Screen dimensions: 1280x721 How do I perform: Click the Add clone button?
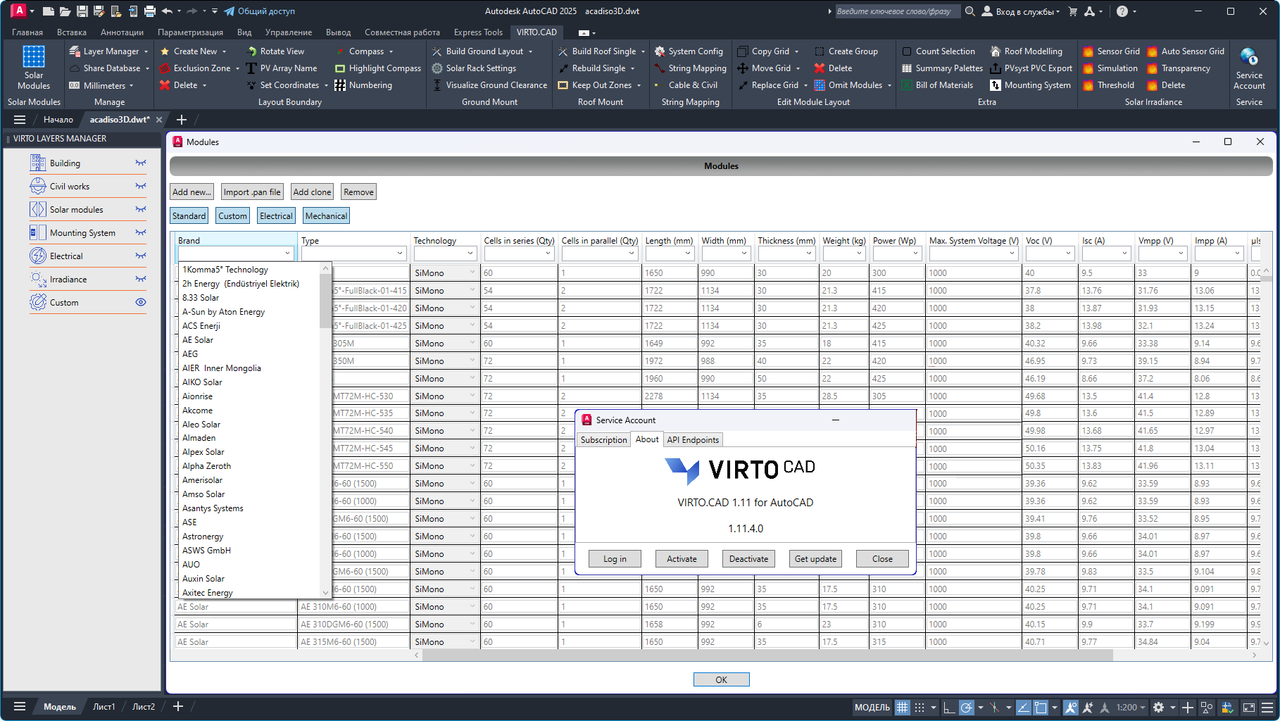(312, 192)
